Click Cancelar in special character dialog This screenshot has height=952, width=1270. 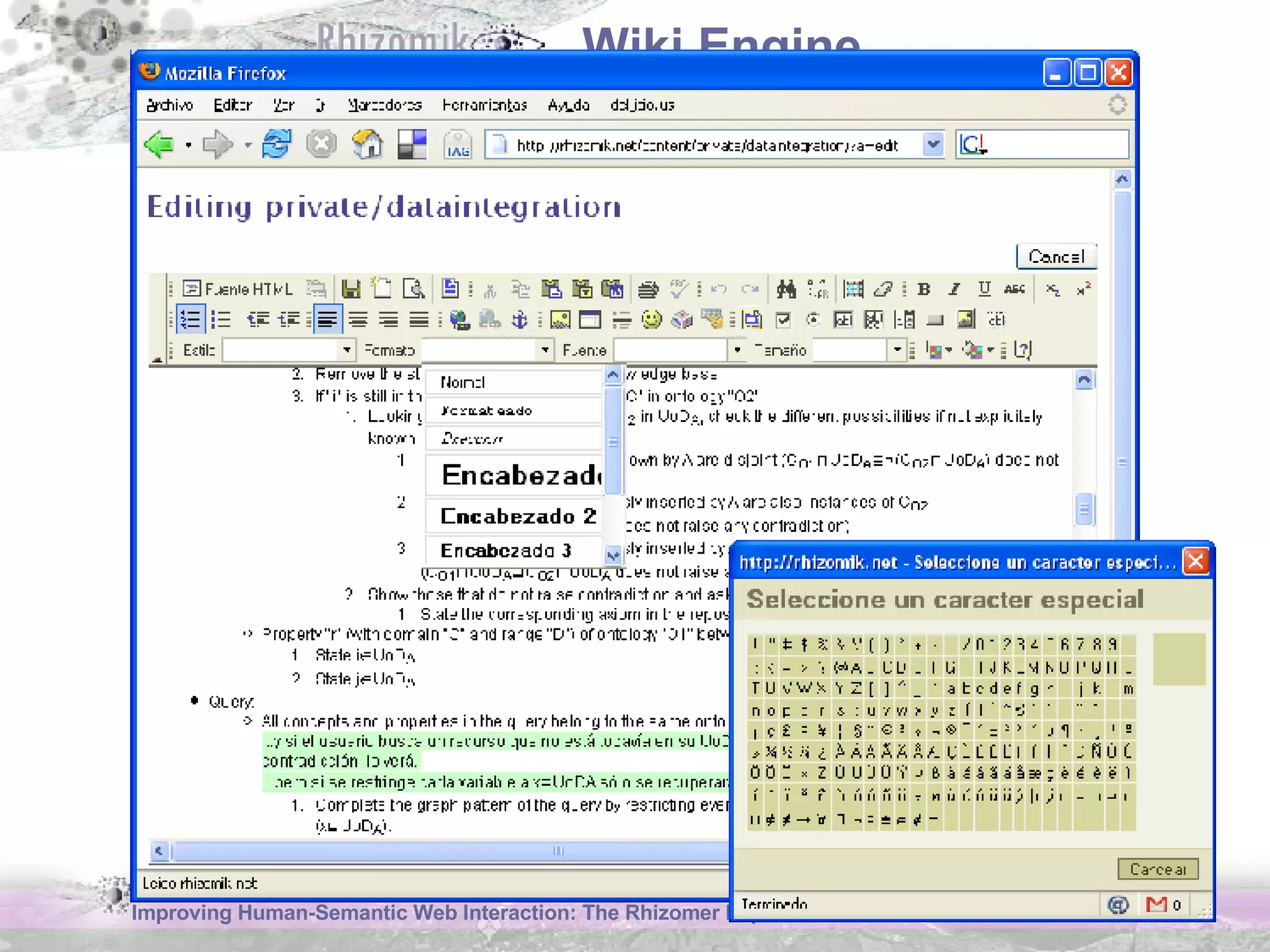click(1158, 869)
